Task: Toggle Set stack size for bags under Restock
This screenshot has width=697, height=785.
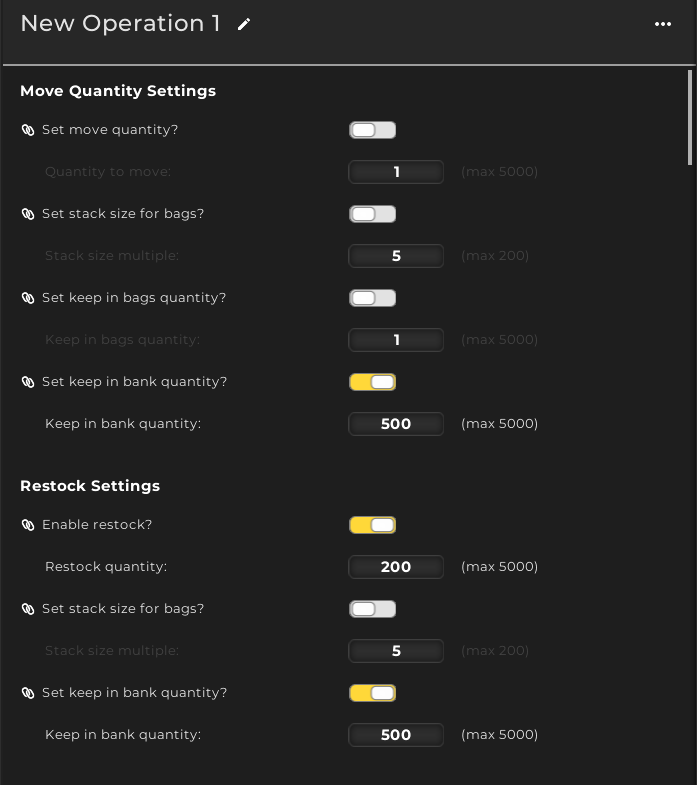Action: click(x=372, y=609)
